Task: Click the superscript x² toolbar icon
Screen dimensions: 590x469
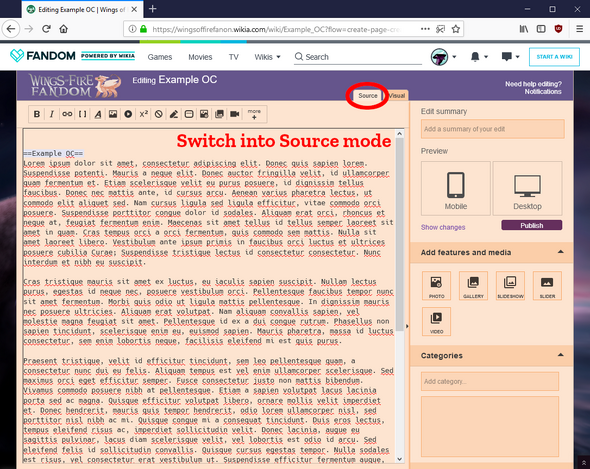Action: 143,114
